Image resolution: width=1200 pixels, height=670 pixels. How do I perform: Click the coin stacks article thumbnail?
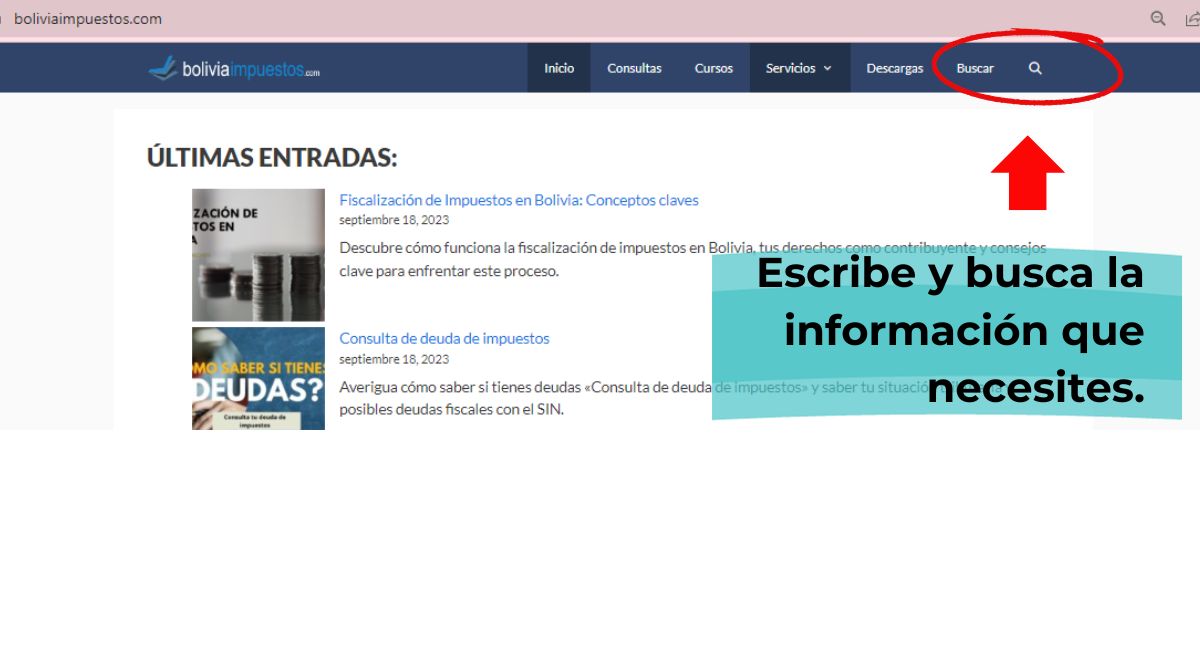coord(258,255)
